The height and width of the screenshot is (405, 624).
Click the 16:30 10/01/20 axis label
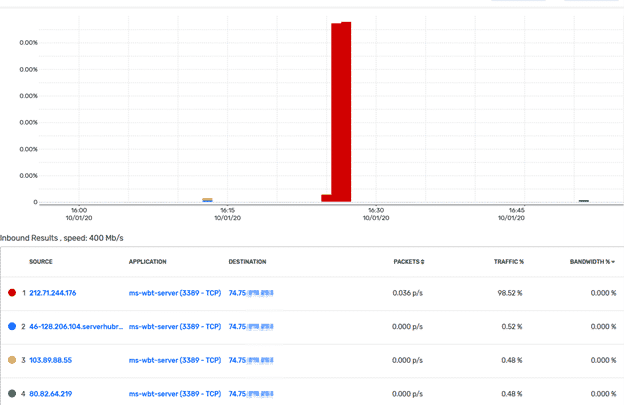[376, 214]
